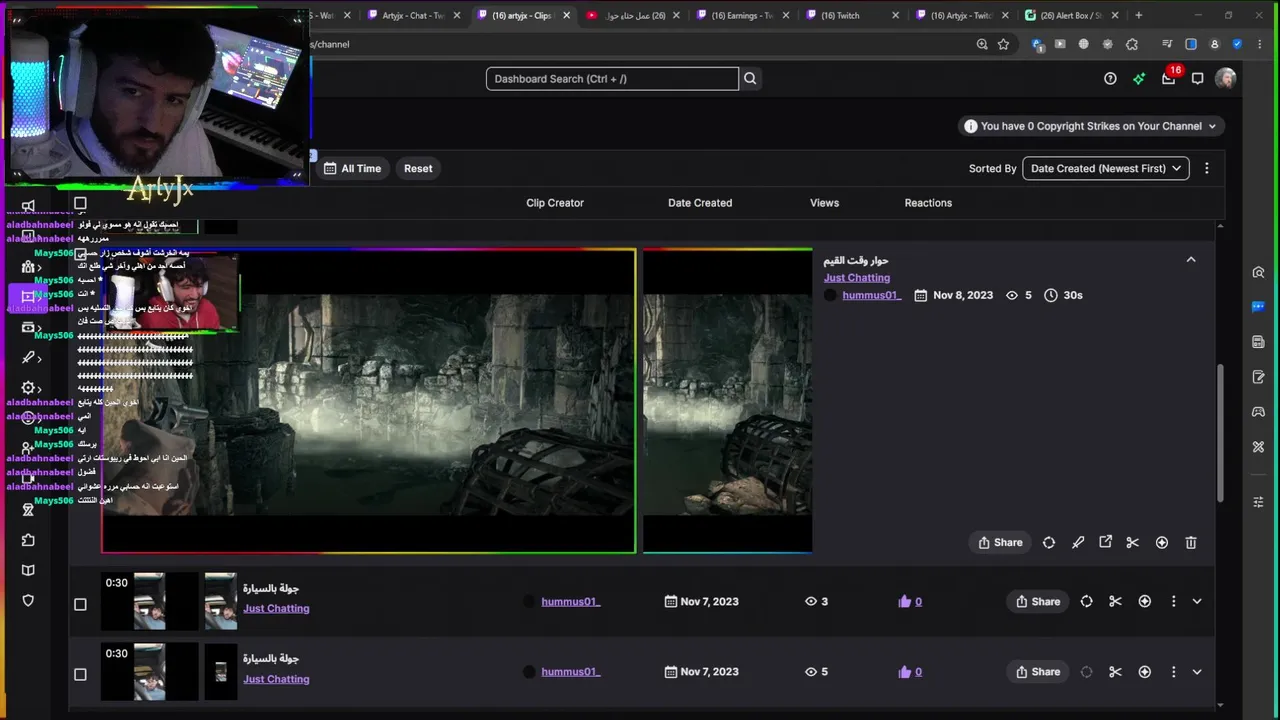Open the help question mark icon
The height and width of the screenshot is (720, 1280).
click(x=1110, y=79)
